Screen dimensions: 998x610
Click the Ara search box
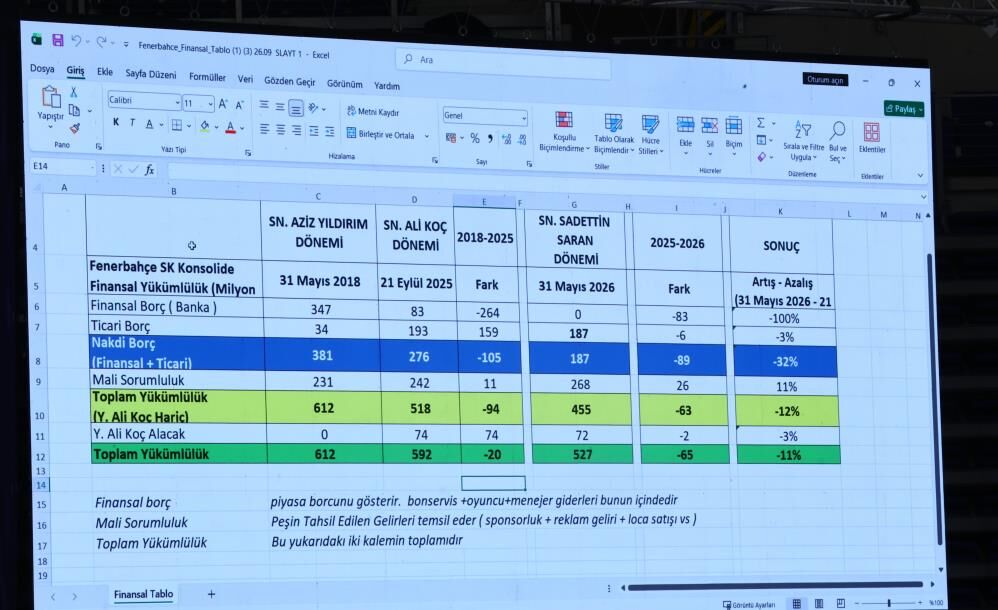(x=503, y=62)
